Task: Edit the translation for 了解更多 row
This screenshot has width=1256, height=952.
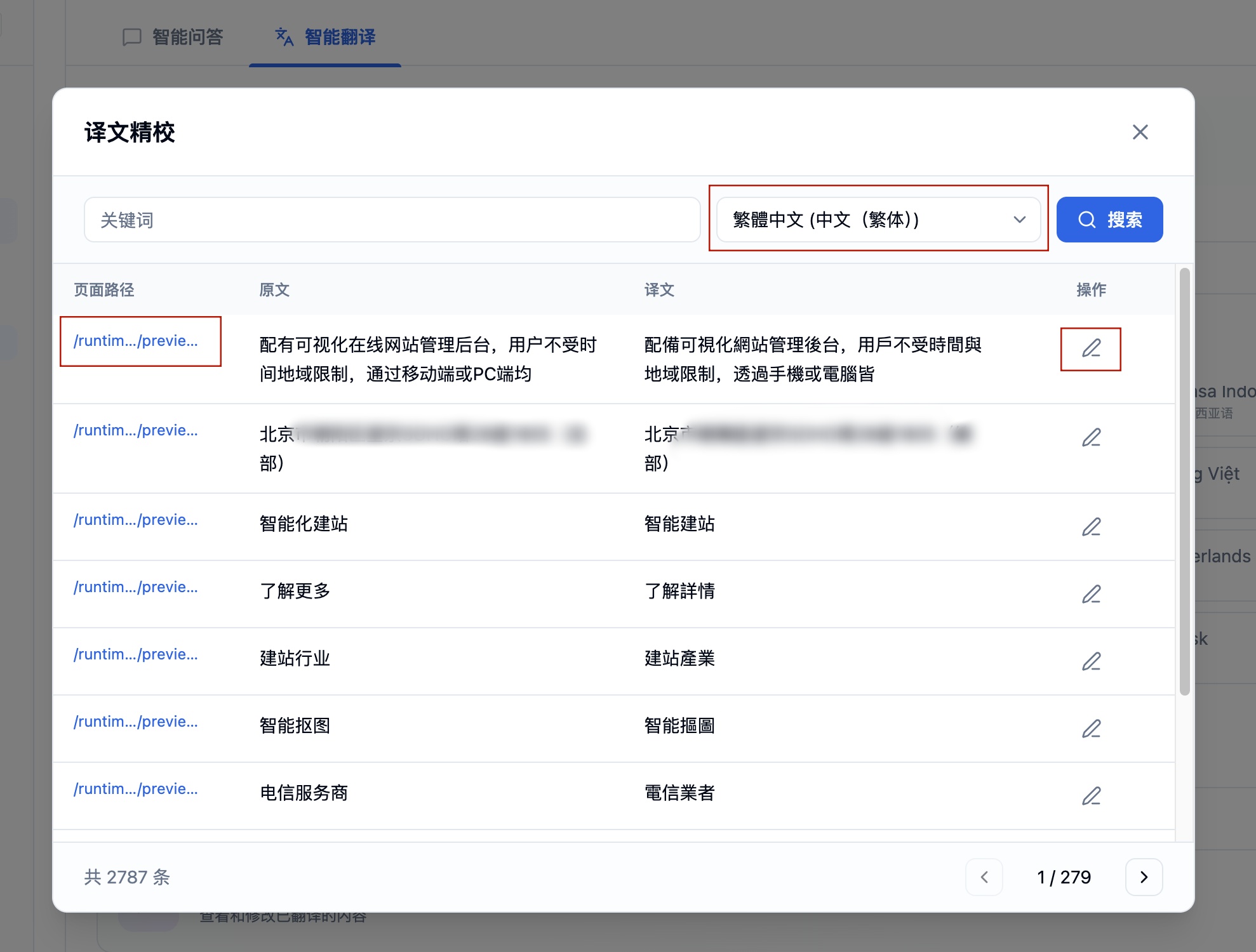Action: tap(1092, 594)
